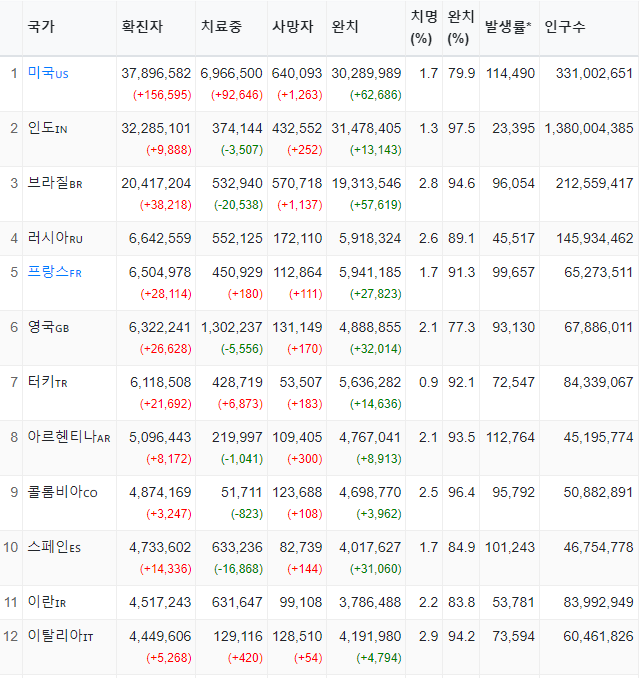Select the 콜롬비아 CO country name
Viewport: 640px width, 678px height.
63,492
